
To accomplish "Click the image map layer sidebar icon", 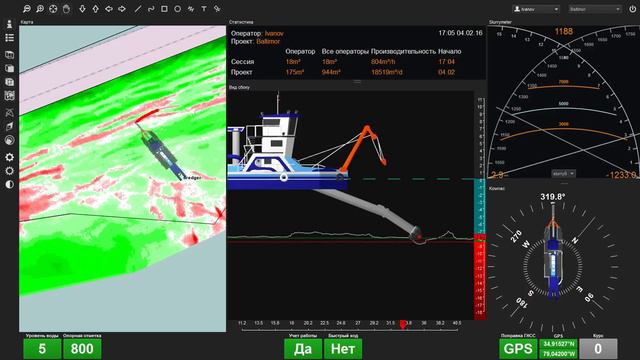I will 9,96.
